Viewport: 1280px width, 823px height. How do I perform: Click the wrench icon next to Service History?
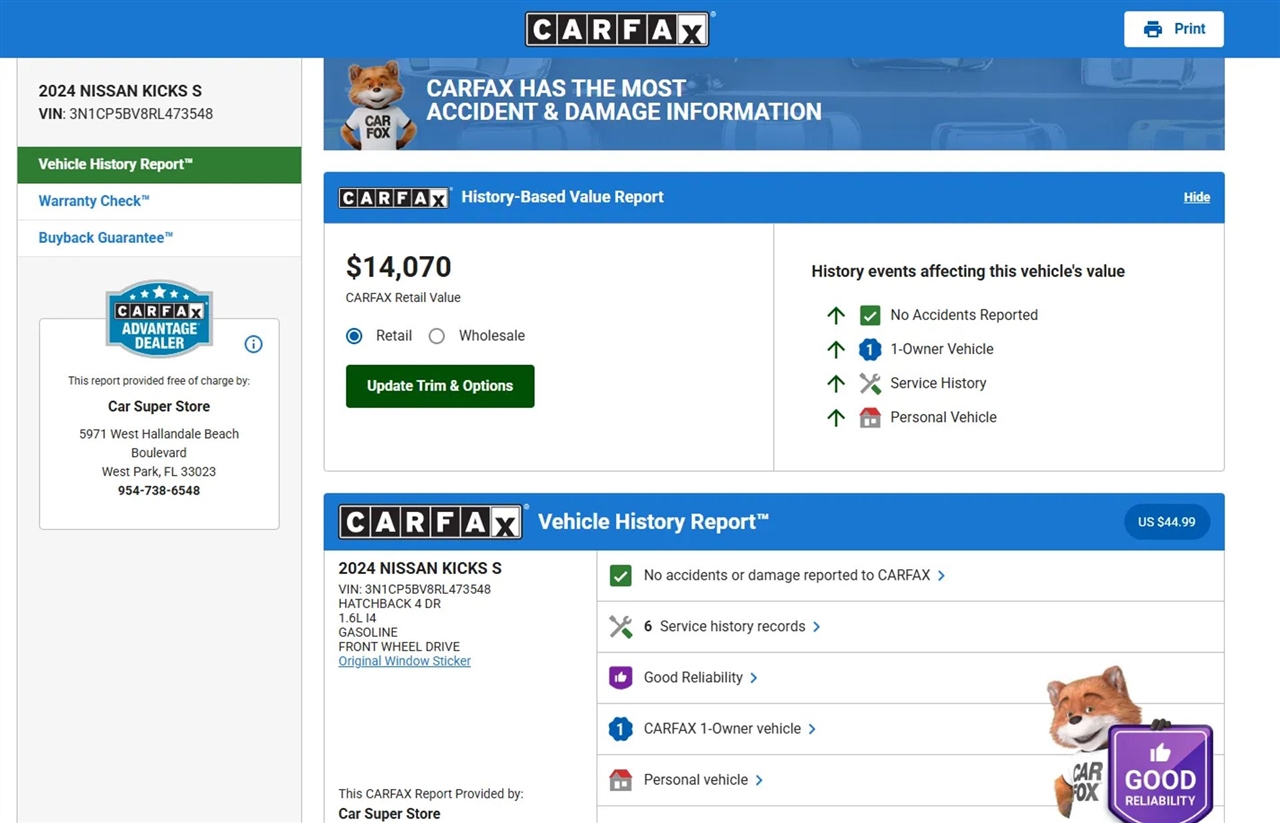870,383
